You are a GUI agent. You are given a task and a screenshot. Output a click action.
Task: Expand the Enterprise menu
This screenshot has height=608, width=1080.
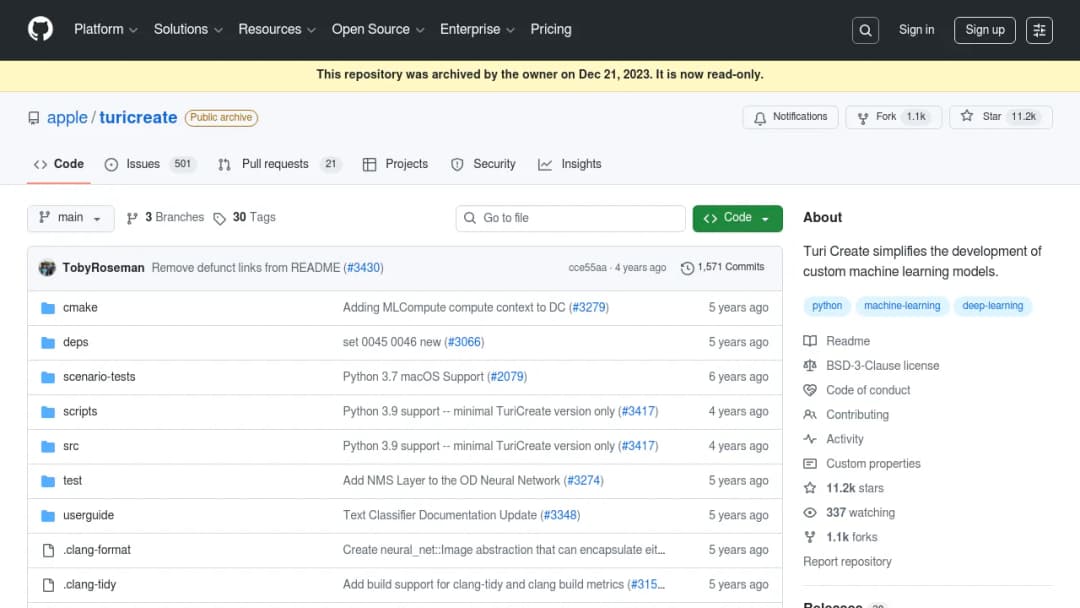[477, 30]
